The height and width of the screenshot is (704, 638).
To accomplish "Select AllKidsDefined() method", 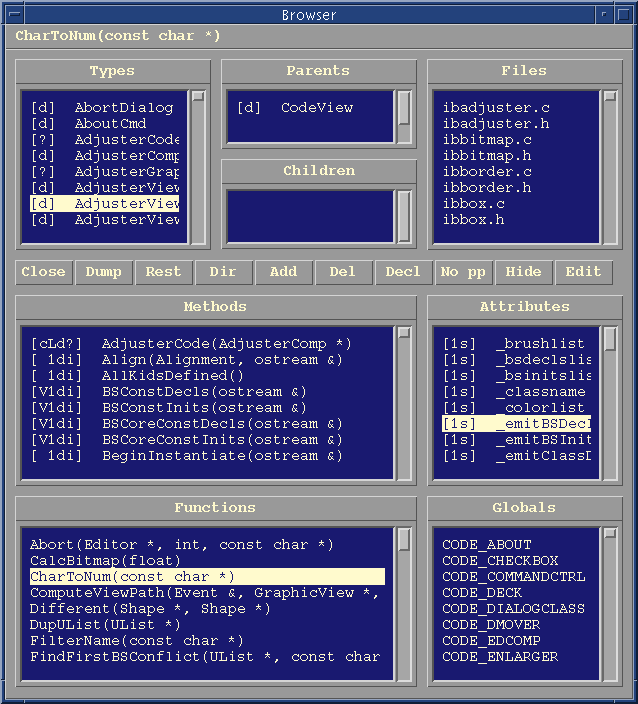I will pos(207,376).
